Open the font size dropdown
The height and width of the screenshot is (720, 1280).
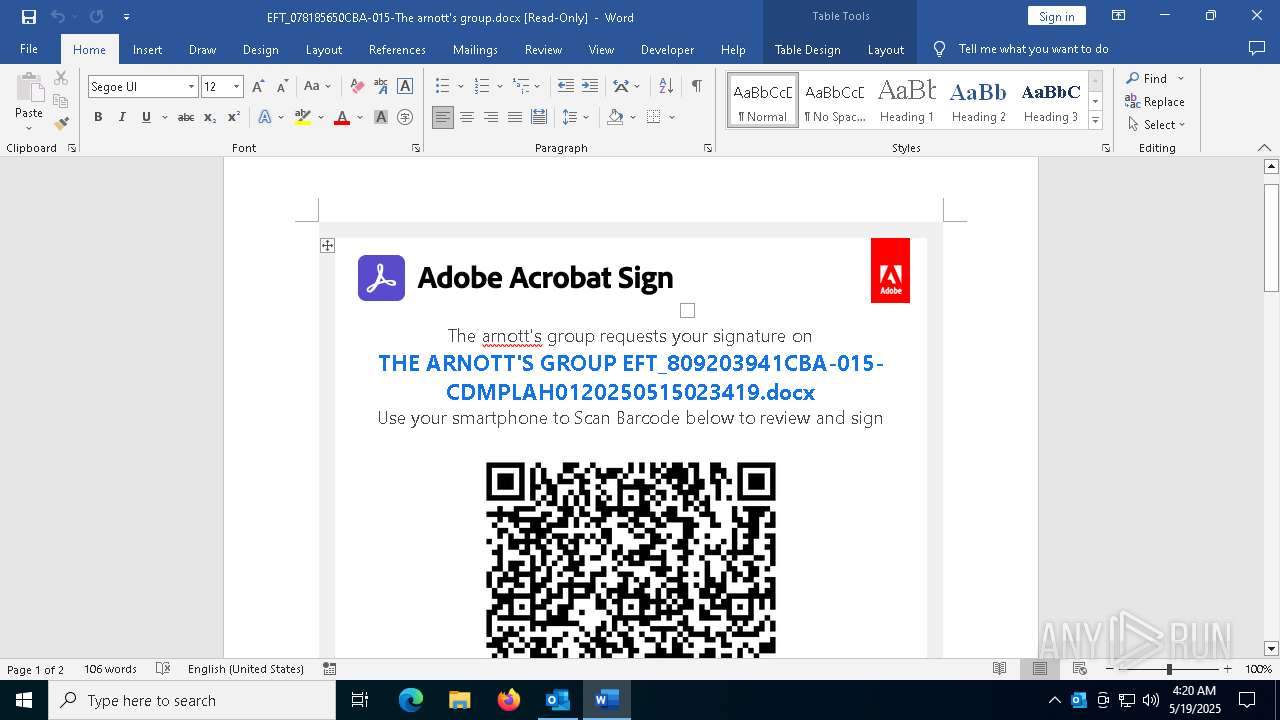coord(236,87)
